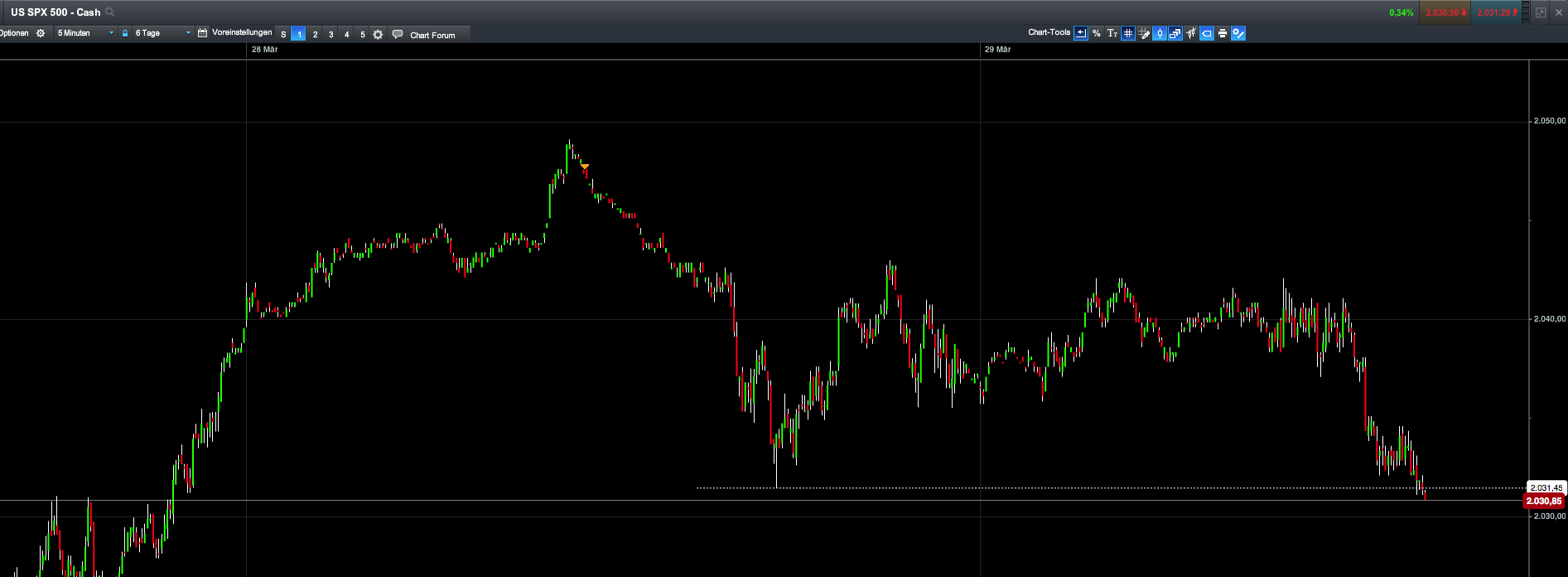The width and height of the screenshot is (1568, 577).
Task: Click the sell price 2.030,50
Action: click(x=1445, y=12)
